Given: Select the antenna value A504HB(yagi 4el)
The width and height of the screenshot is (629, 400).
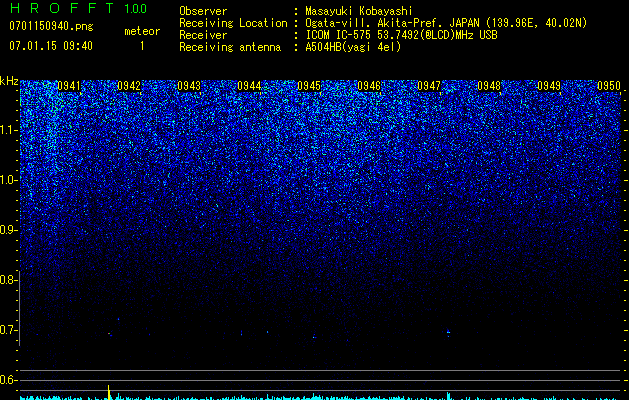Looking at the screenshot, I should click(353, 47).
